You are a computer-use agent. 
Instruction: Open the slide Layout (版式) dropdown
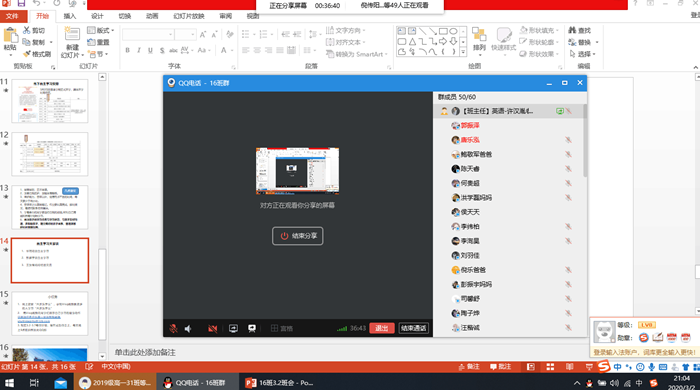(101, 30)
